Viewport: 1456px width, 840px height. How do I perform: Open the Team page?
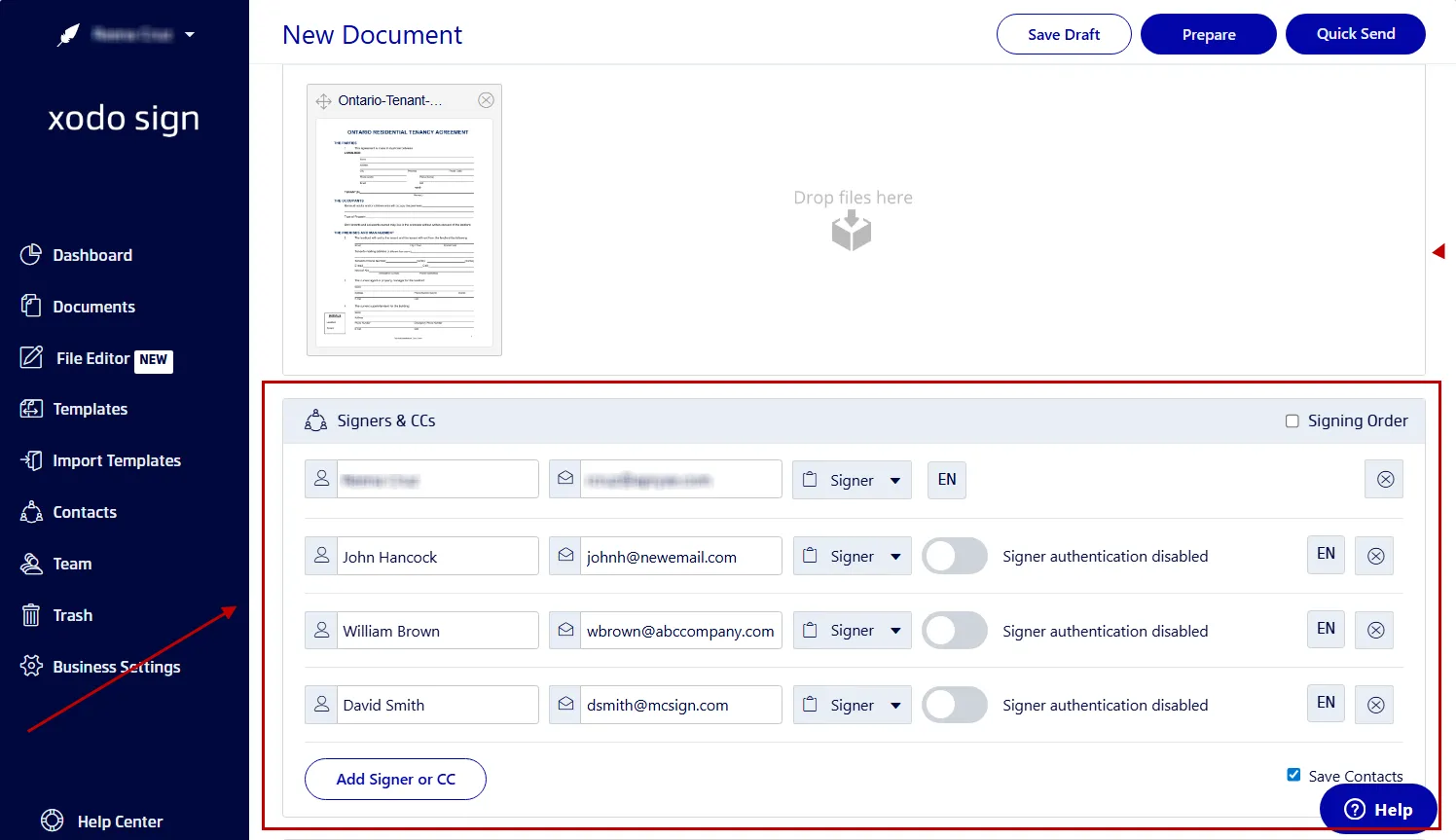72,564
